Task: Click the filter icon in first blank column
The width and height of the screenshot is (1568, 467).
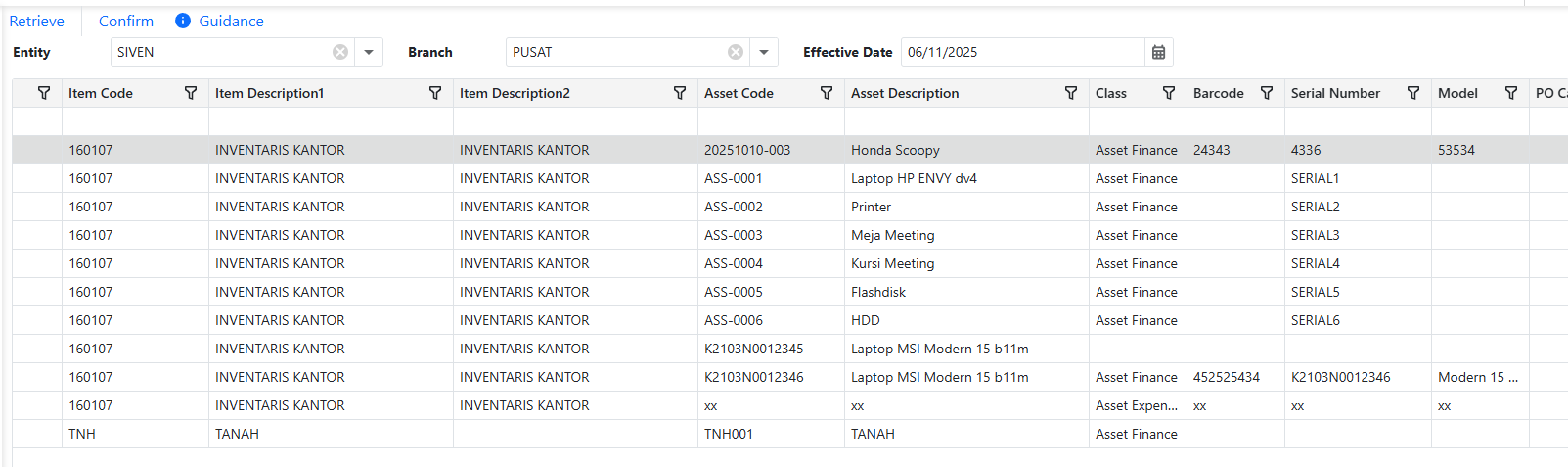Action: point(44,93)
